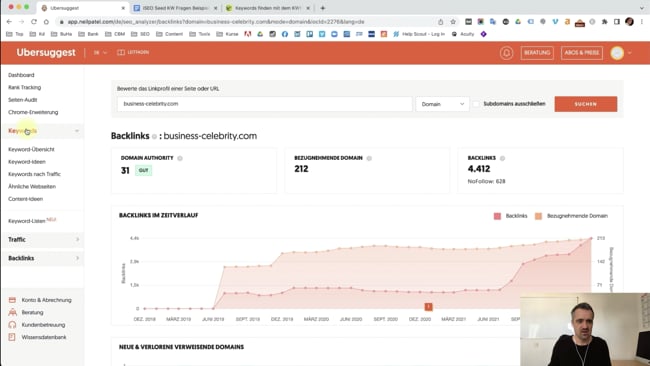Open Keyword-Übersicht in the sidebar
Image resolution: width=650 pixels, height=366 pixels.
coord(31,149)
